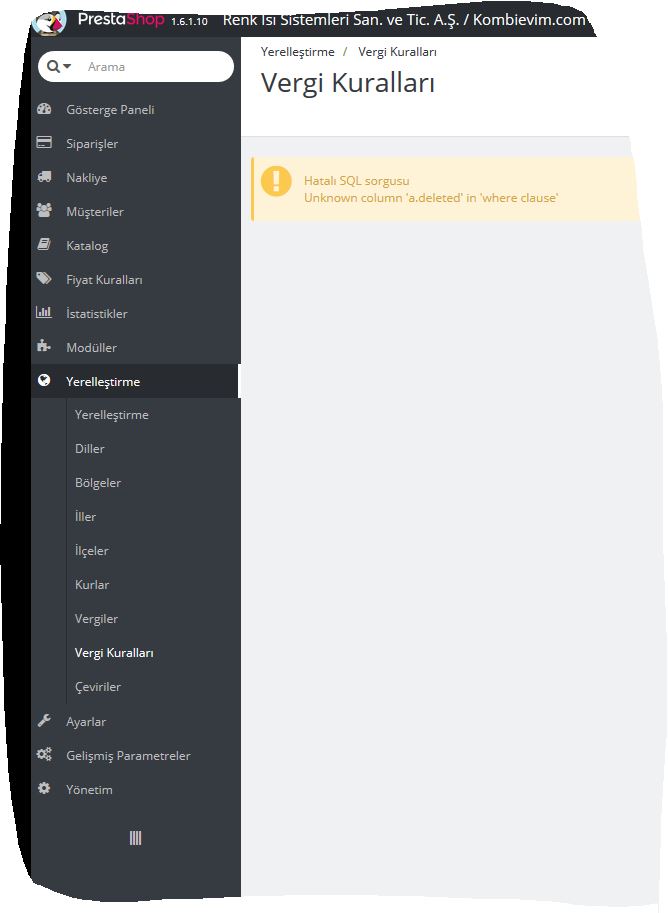Collapse the sidebar menu using bars icon
This screenshot has width=668, height=913.
tap(135, 838)
